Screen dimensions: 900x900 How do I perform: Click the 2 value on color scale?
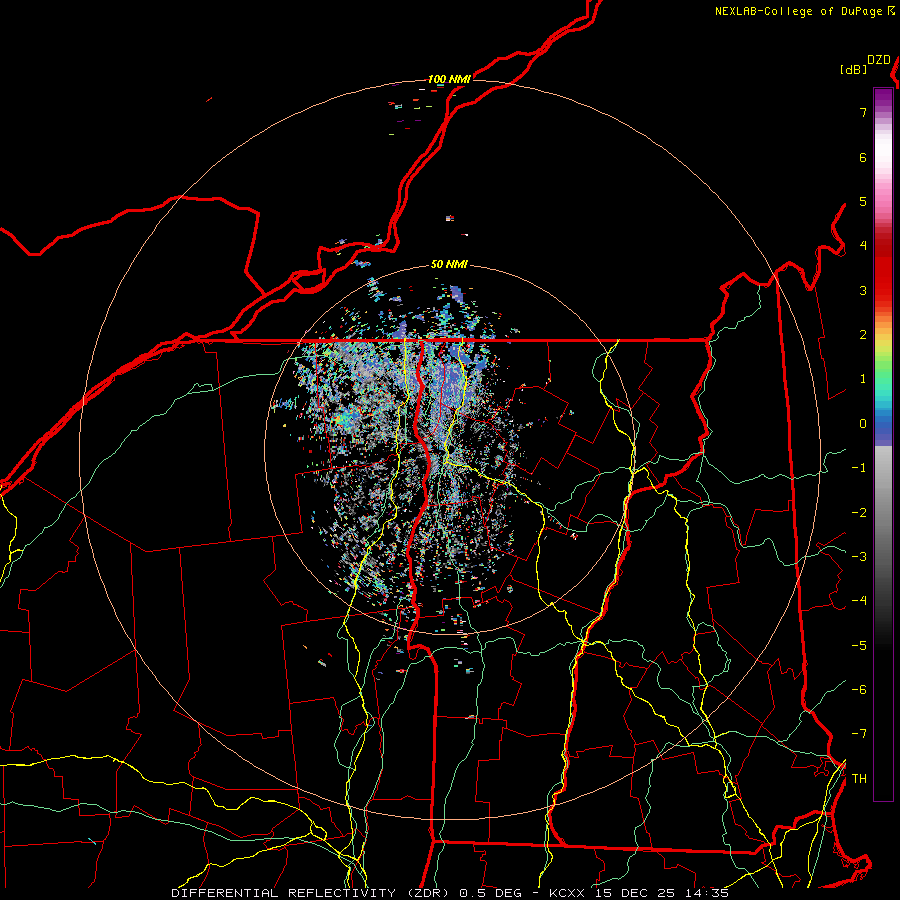point(863,335)
